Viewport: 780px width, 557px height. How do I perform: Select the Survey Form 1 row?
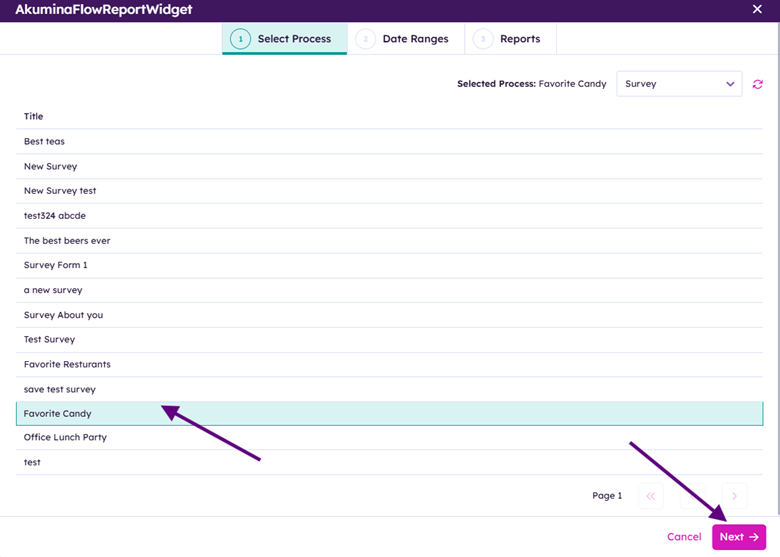click(x=389, y=265)
